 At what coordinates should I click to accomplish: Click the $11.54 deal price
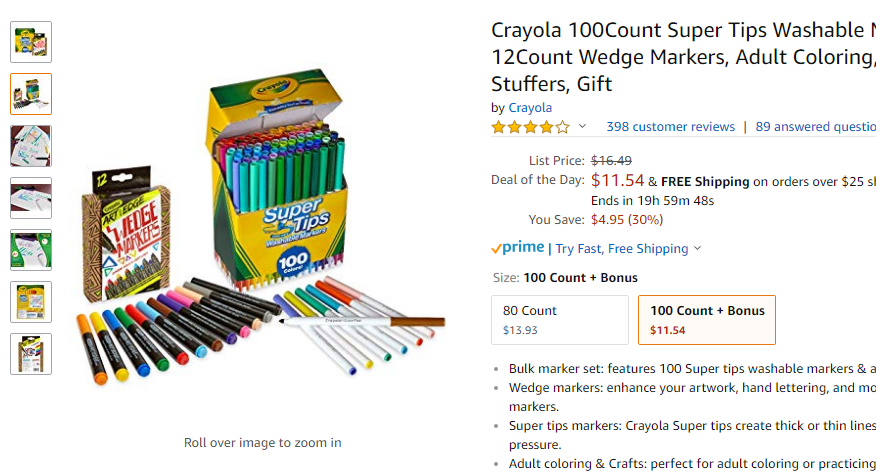click(x=617, y=180)
